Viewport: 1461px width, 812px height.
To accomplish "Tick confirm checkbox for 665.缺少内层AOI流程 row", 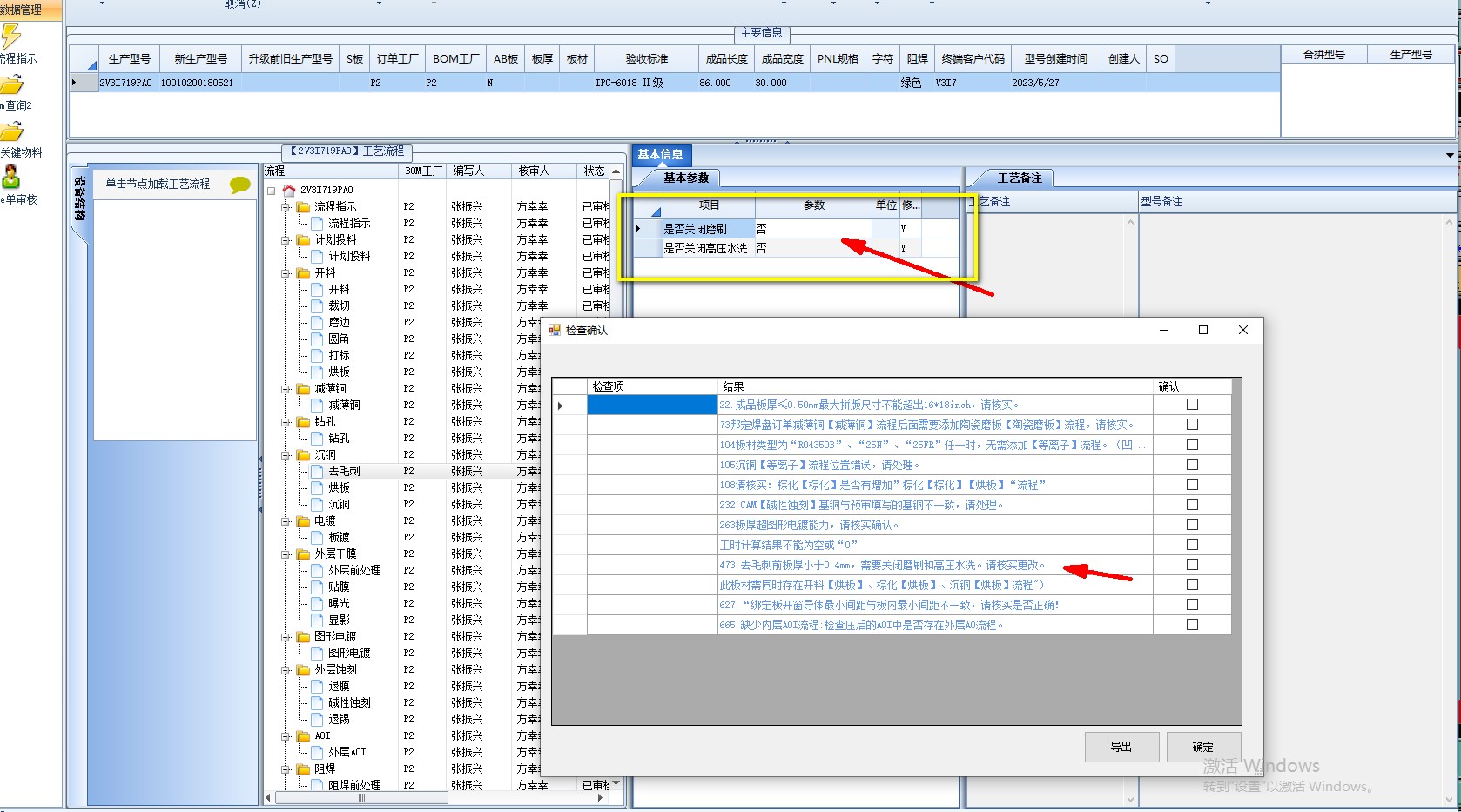I will pyautogui.click(x=1192, y=625).
